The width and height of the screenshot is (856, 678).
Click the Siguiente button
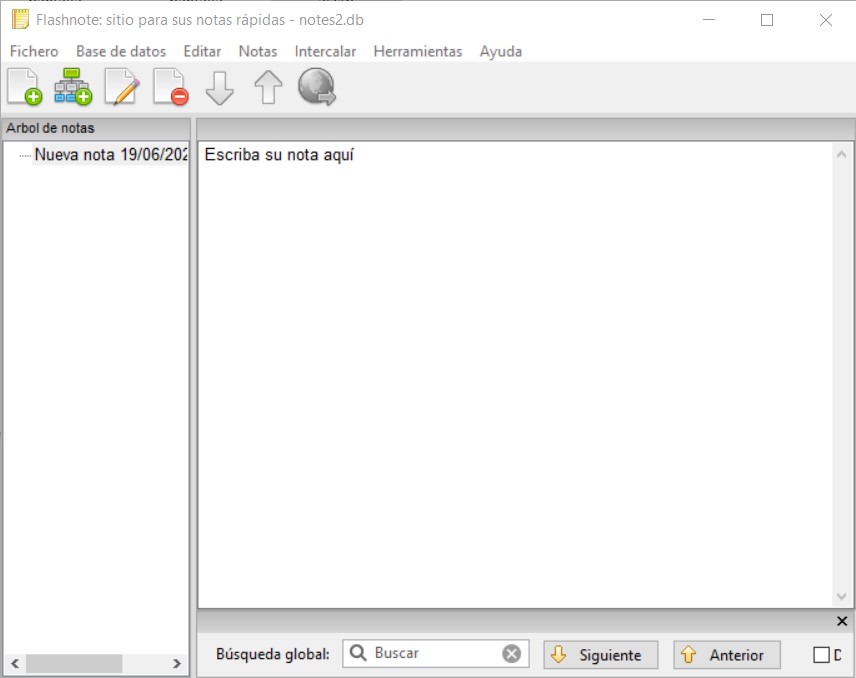[x=600, y=655]
